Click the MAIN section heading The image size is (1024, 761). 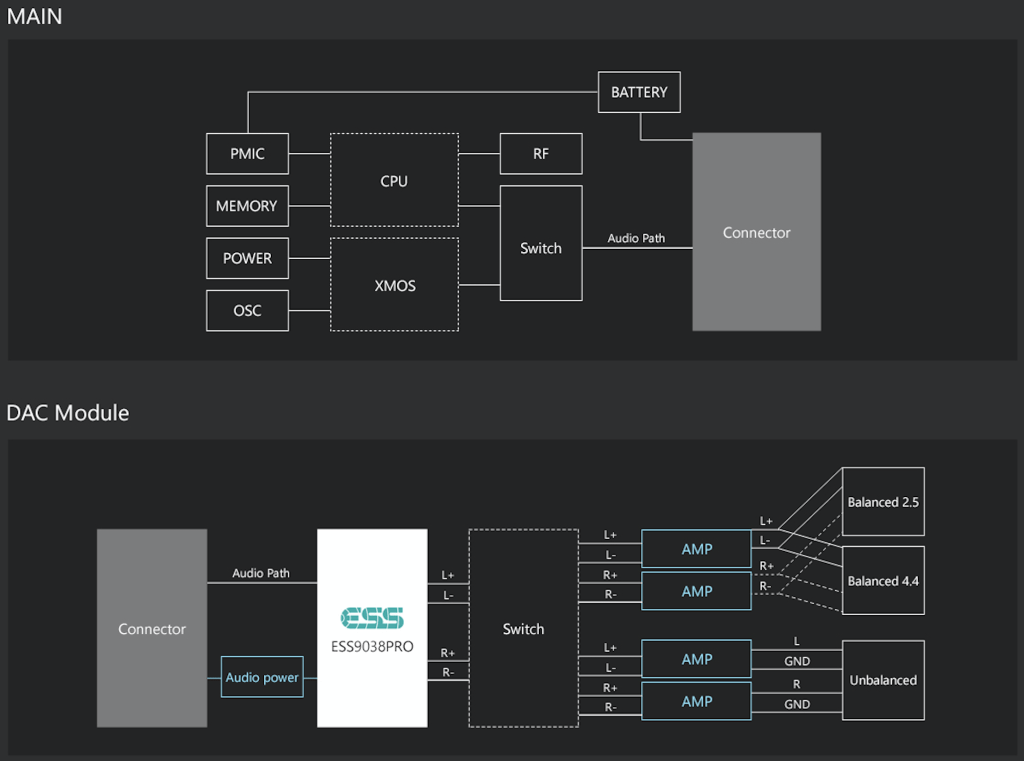point(35,15)
